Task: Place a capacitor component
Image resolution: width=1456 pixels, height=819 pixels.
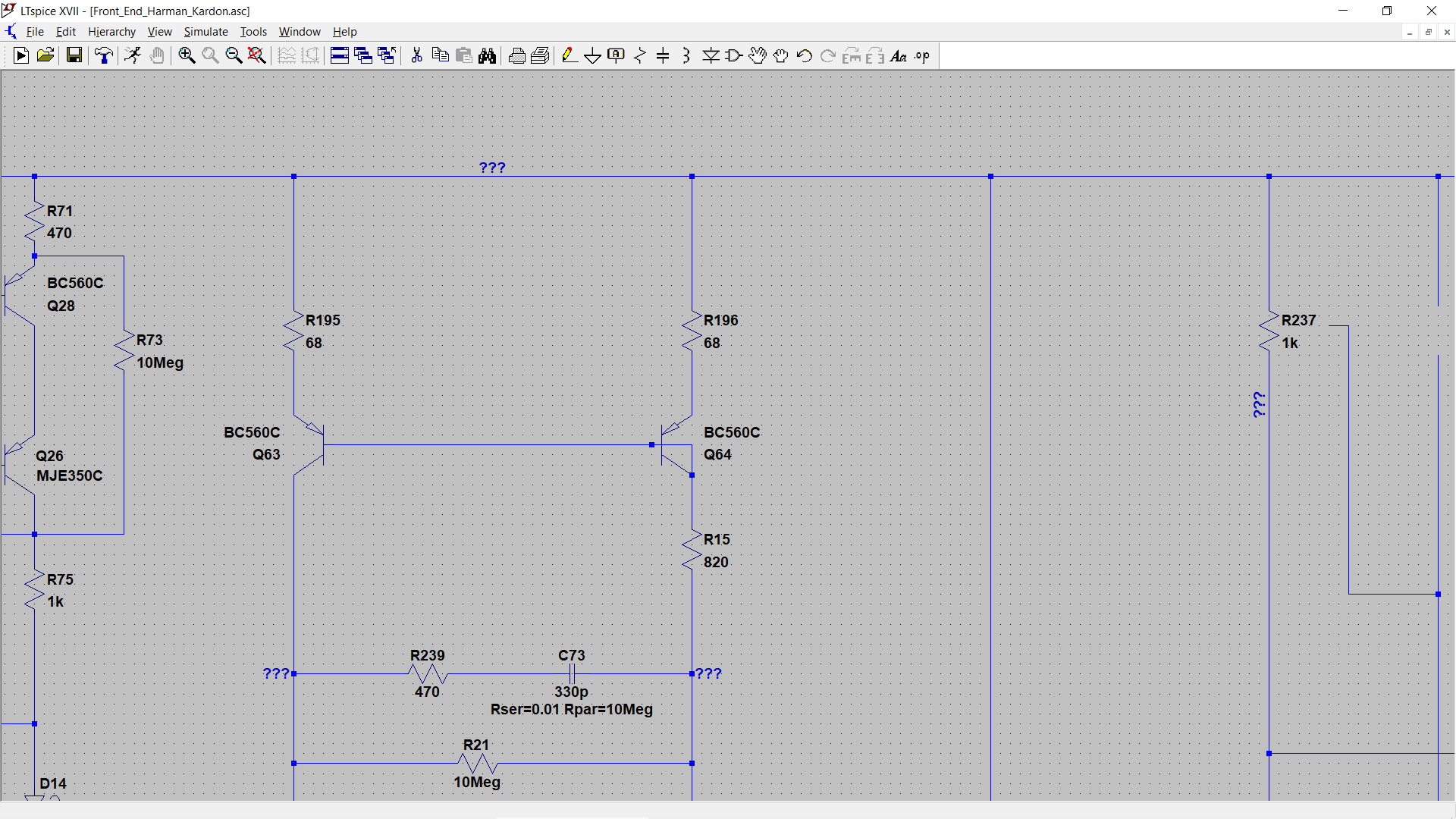Action: (663, 55)
